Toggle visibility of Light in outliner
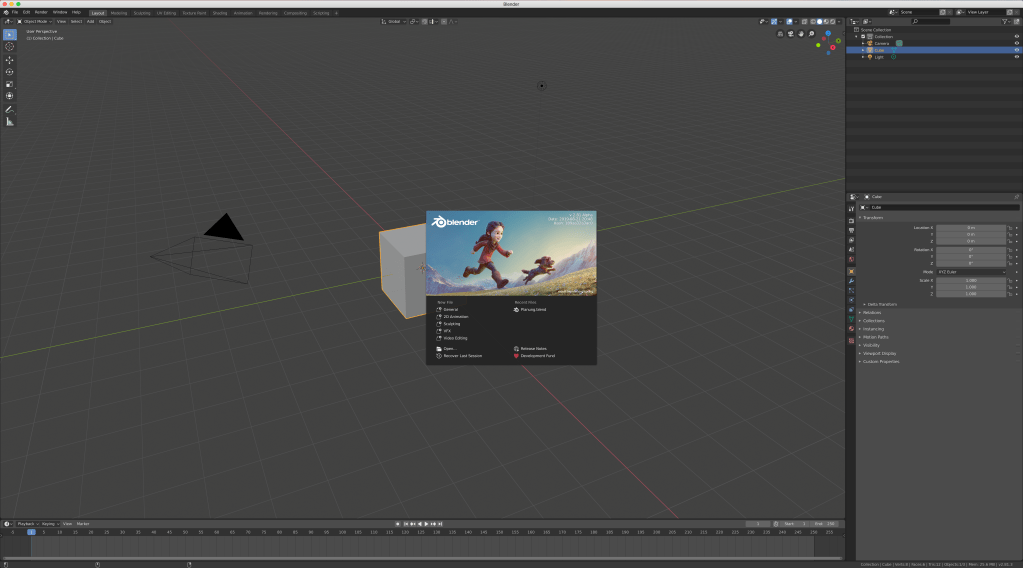1023x568 pixels. 1016,57
